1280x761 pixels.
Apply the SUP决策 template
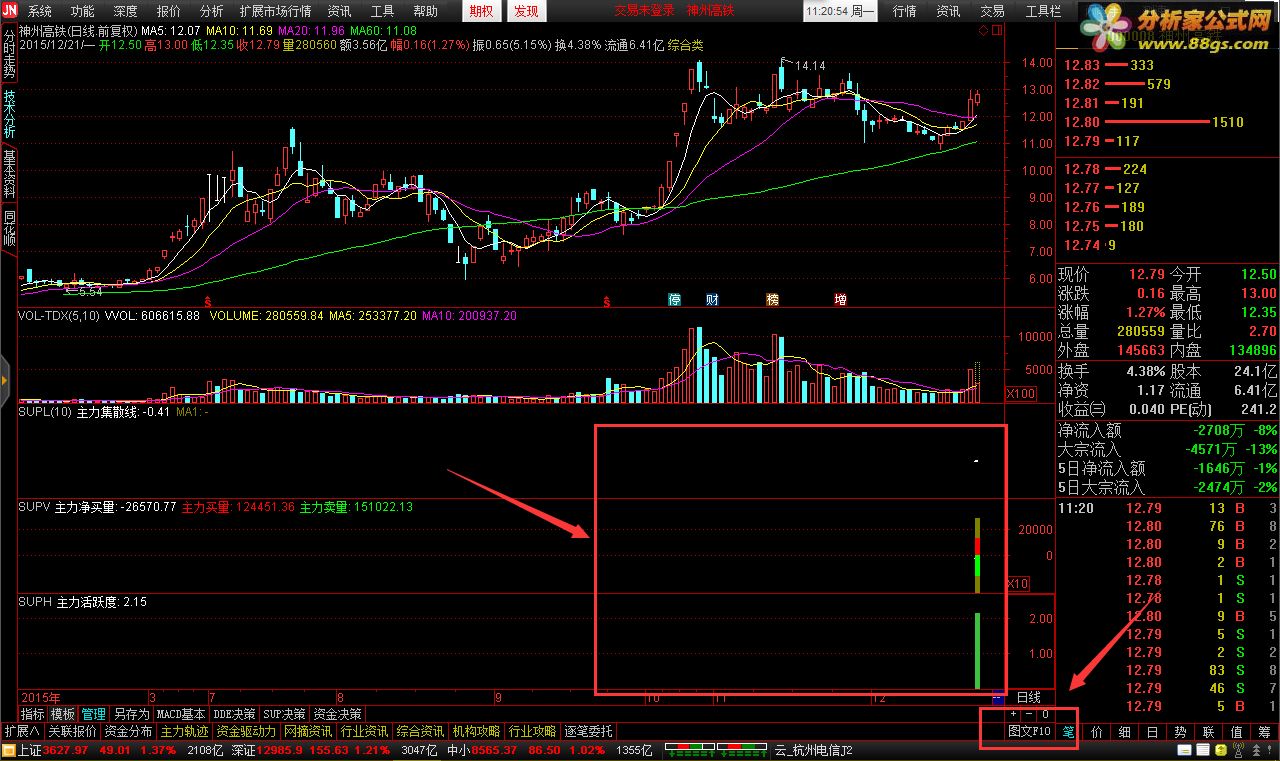(x=284, y=714)
